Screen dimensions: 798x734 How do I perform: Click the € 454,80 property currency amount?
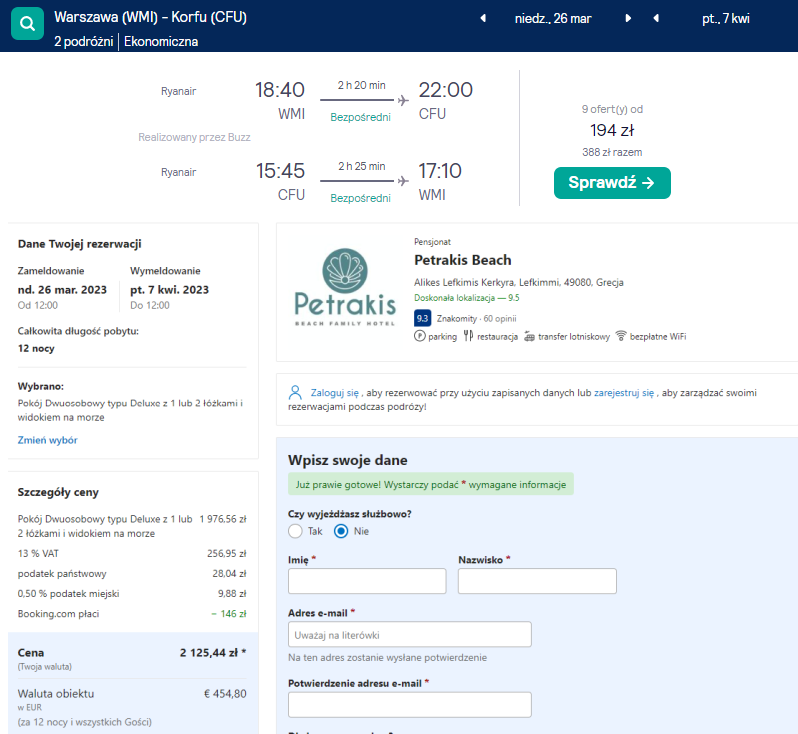point(225,694)
